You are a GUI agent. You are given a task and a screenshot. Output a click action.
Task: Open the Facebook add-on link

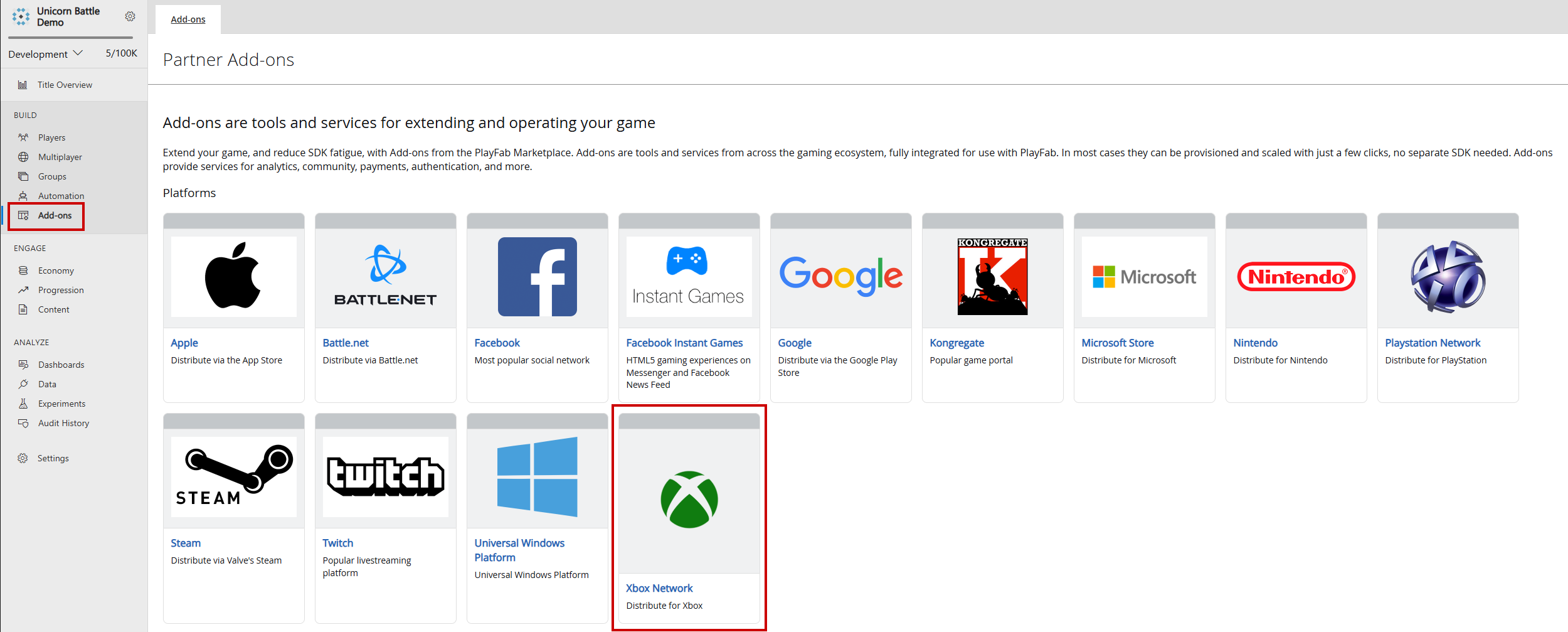[497, 343]
